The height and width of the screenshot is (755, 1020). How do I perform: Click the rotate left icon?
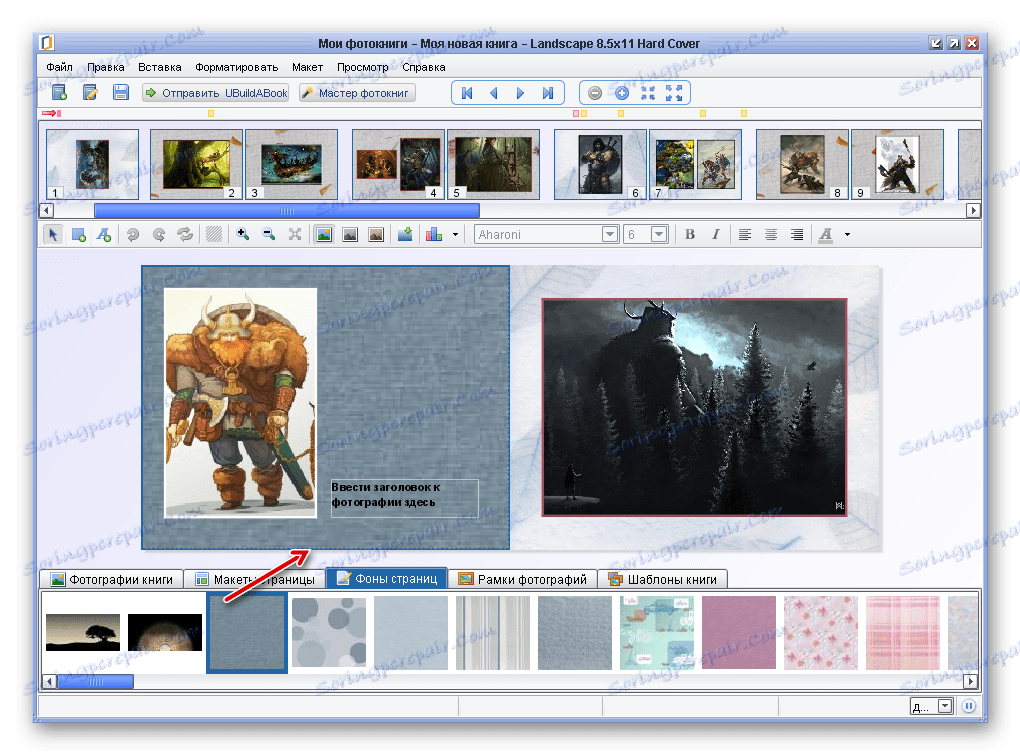132,234
